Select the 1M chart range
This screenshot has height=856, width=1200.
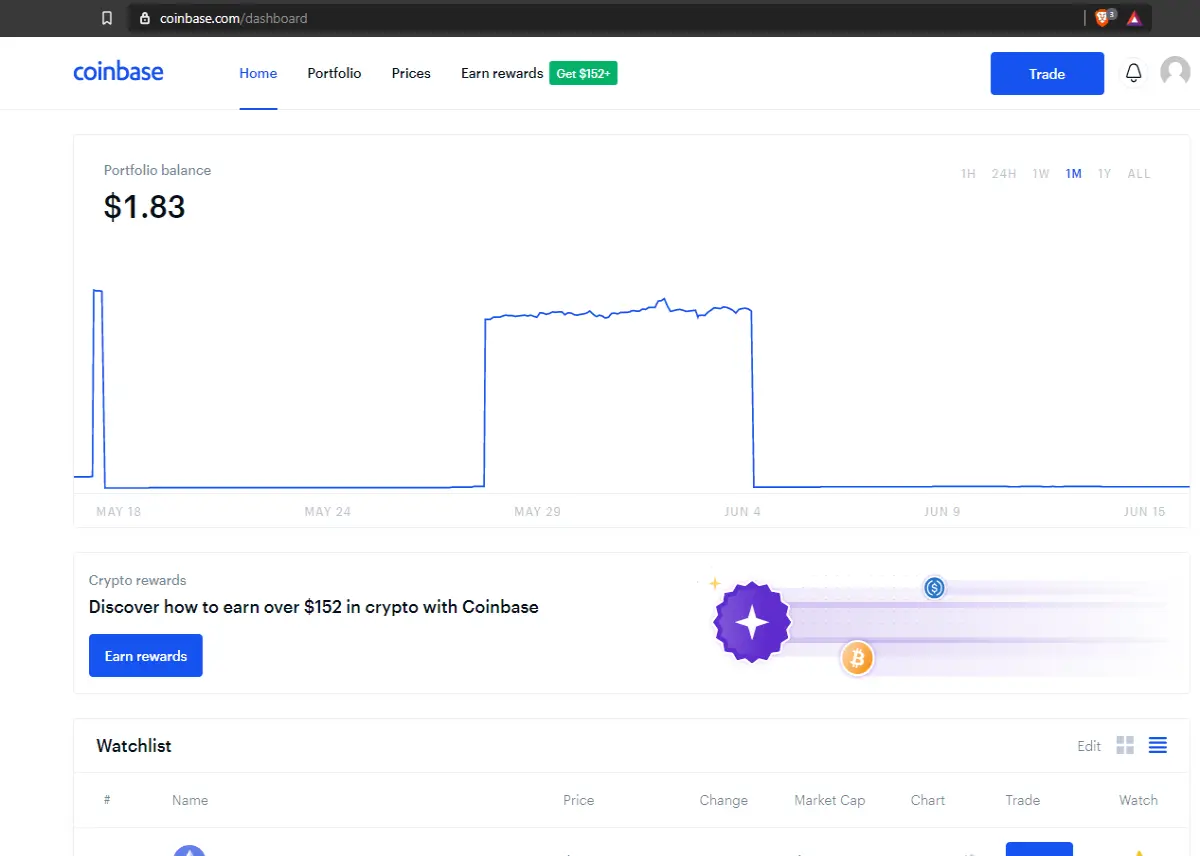pos(1074,174)
